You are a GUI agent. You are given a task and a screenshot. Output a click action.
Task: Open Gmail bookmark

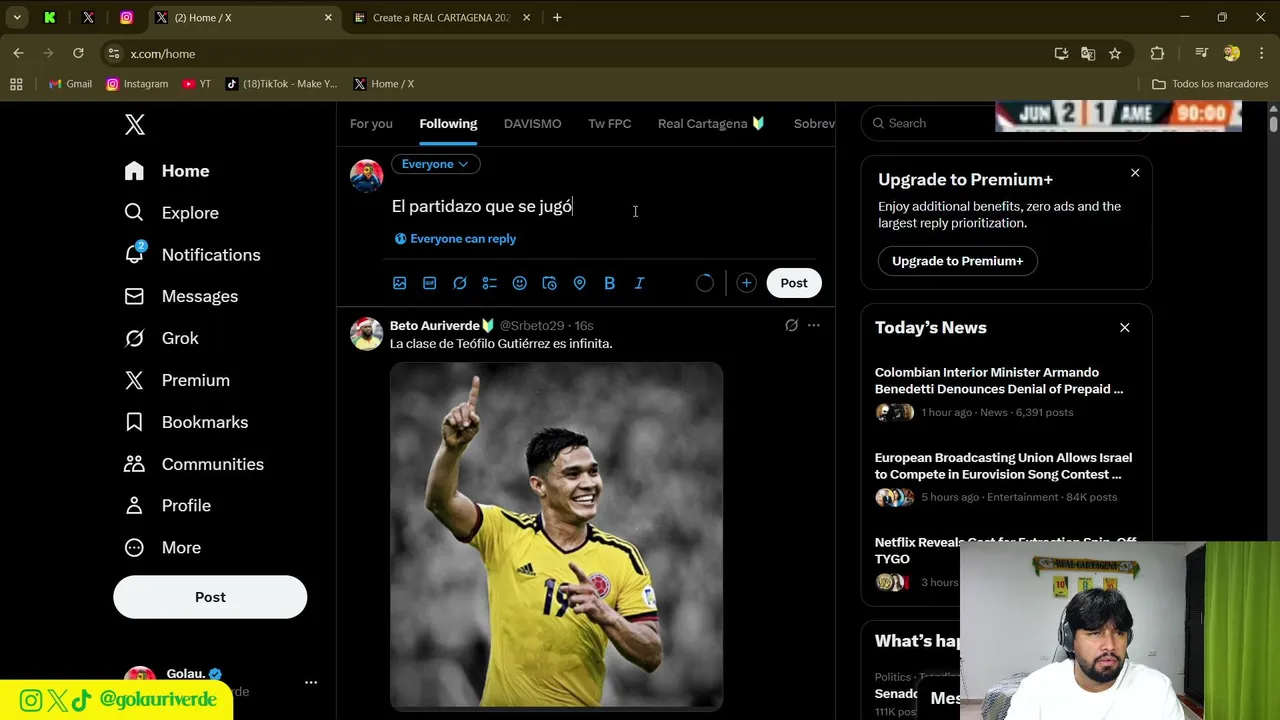coord(70,84)
